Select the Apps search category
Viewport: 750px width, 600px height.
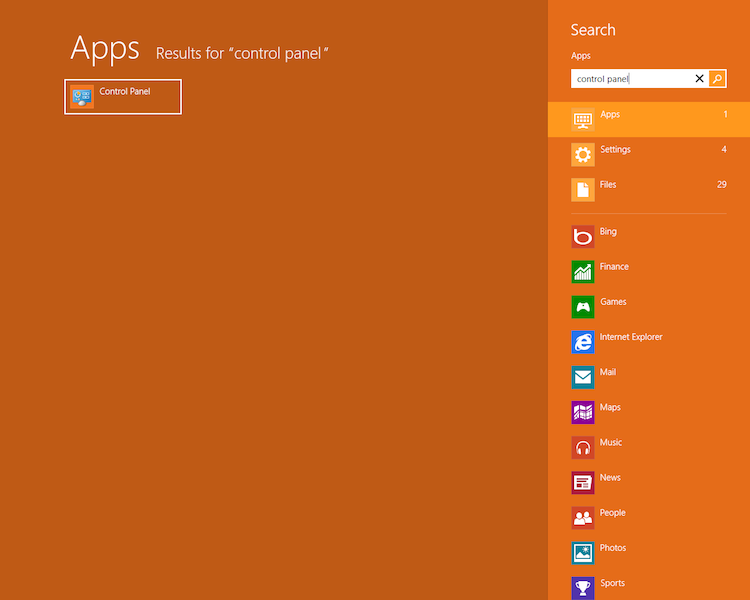(x=648, y=119)
